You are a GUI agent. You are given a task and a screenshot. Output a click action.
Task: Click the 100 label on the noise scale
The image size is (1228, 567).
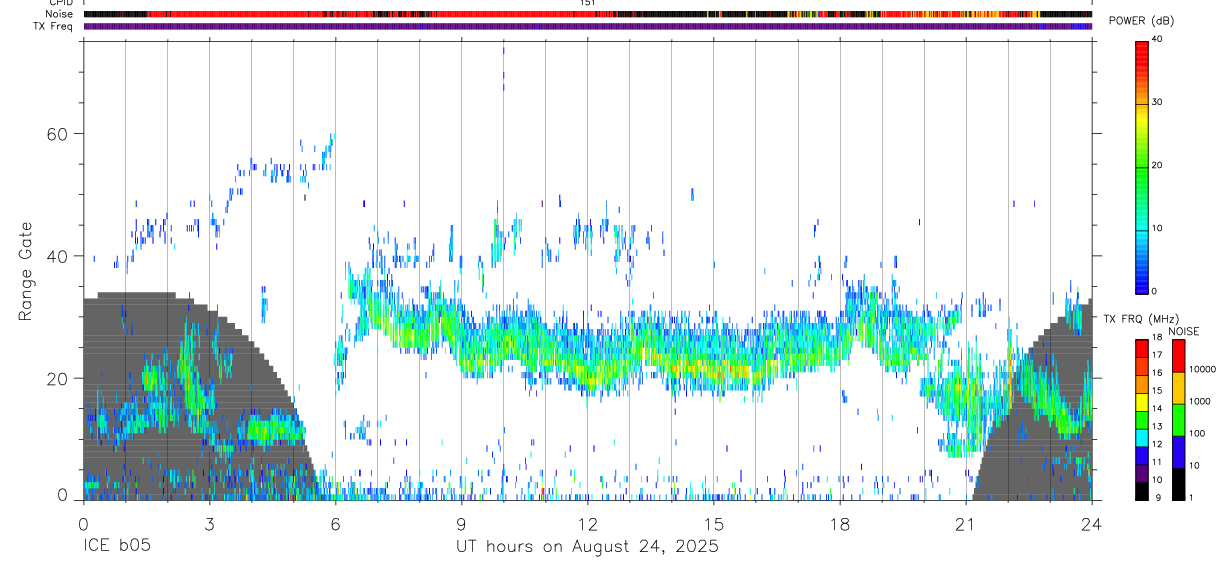click(1198, 433)
